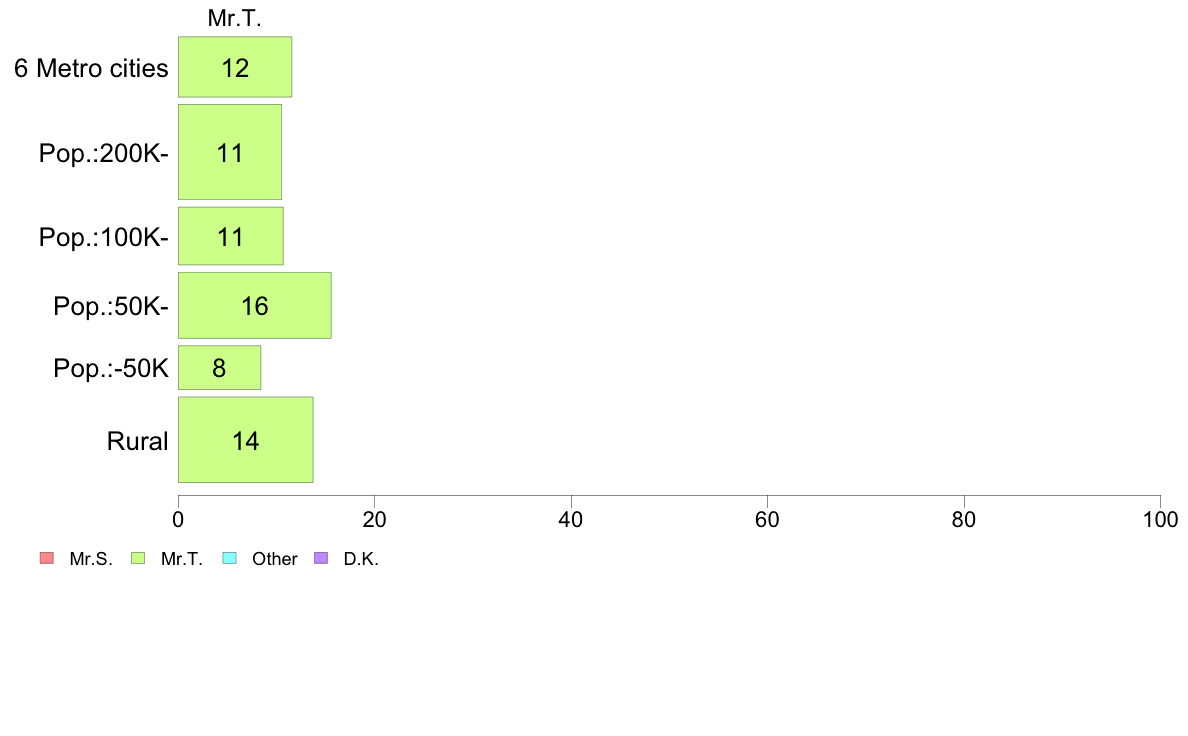1188x736 pixels.
Task: Click the Other legend text
Action: click(x=274, y=559)
